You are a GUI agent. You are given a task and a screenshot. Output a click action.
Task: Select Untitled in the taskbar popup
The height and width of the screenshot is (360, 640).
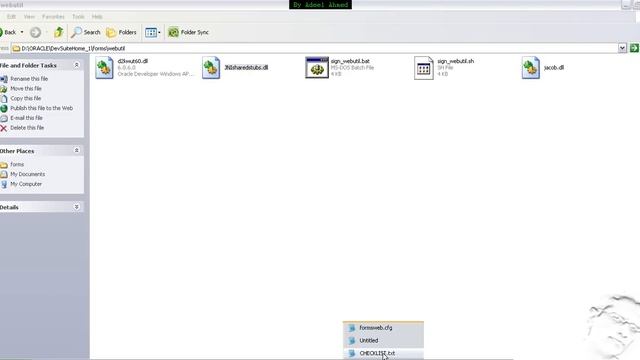383,340
